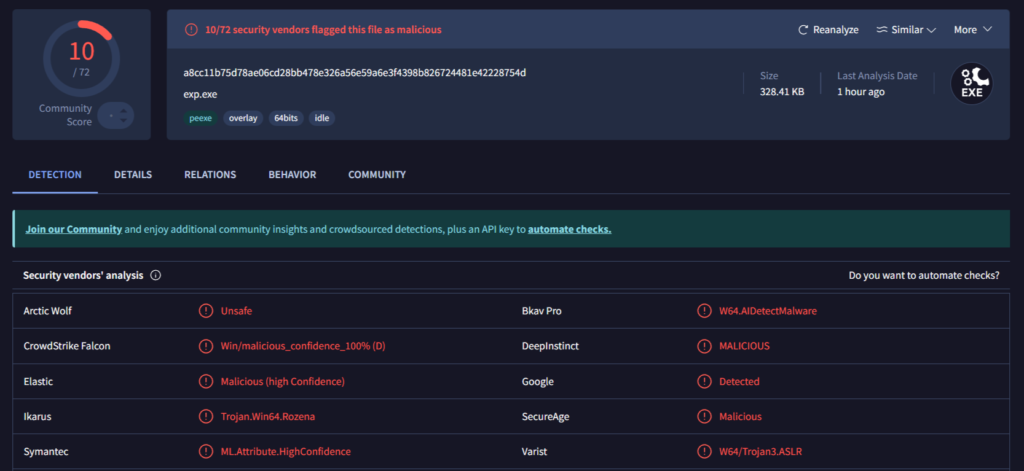Click the Reanalyze button
Image resolution: width=1024 pixels, height=471 pixels.
pos(828,30)
